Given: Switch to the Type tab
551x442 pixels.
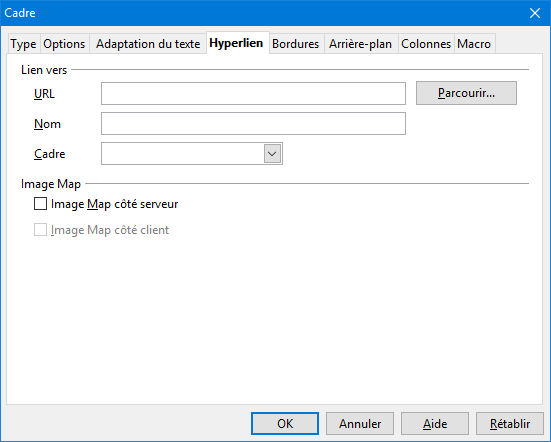Looking at the screenshot, I should [24, 44].
